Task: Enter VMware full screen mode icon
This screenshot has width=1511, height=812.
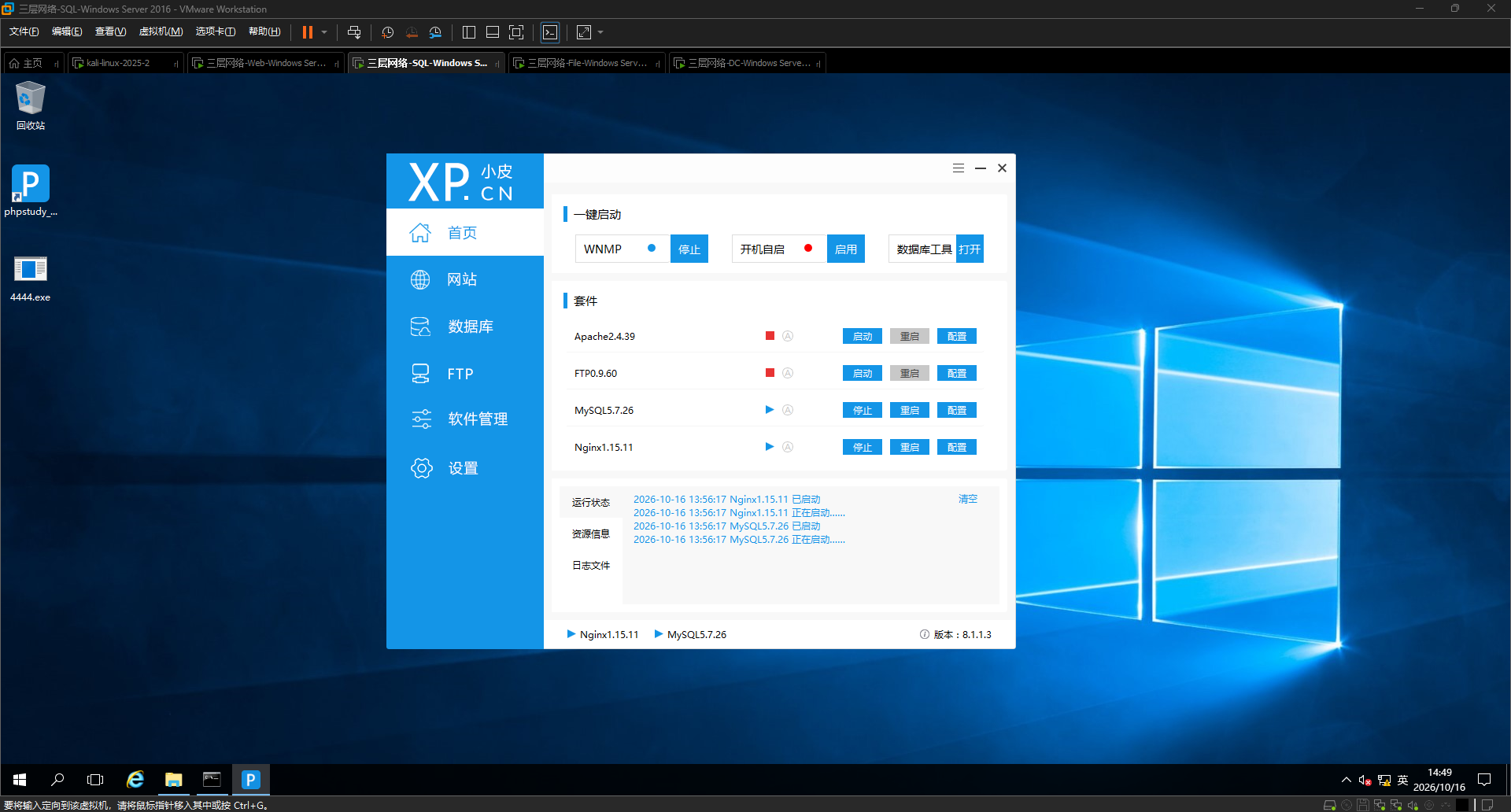Action: click(516, 32)
